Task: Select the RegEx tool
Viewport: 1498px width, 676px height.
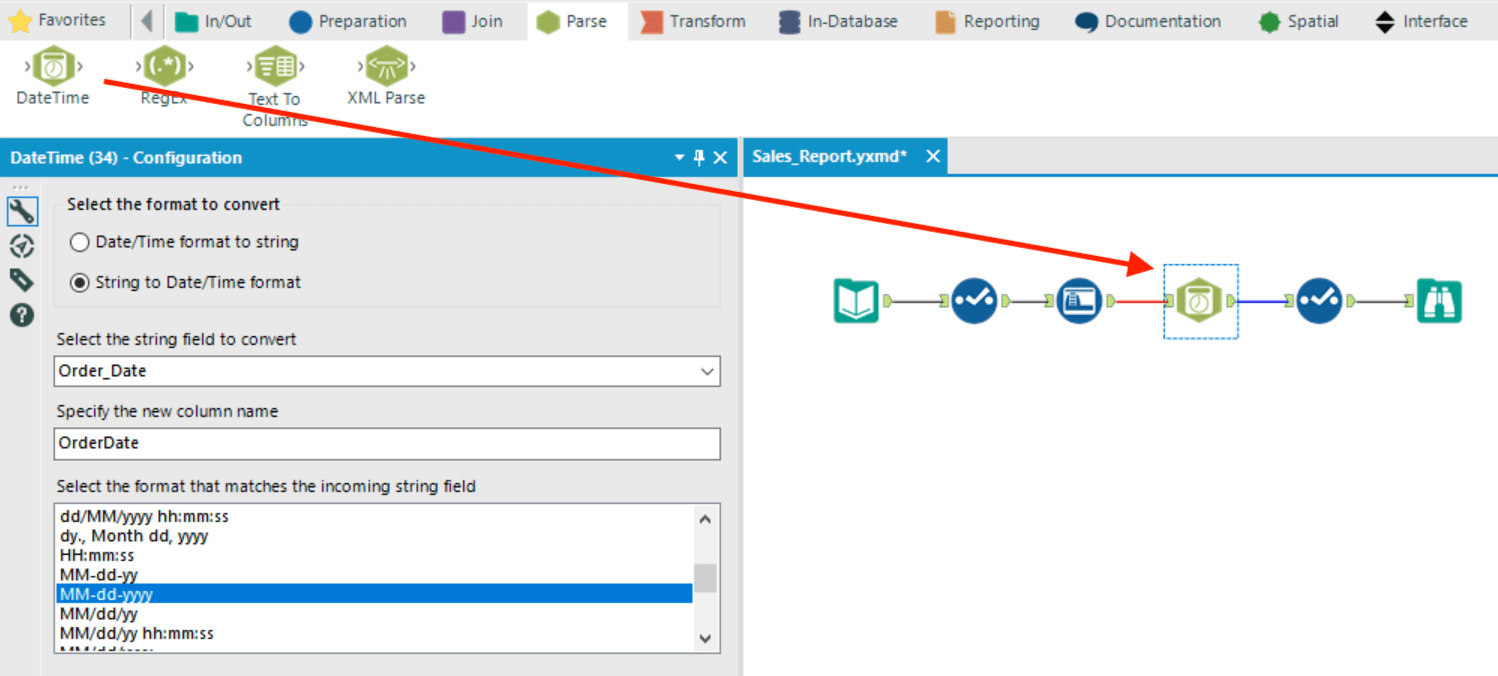Action: [x=163, y=68]
